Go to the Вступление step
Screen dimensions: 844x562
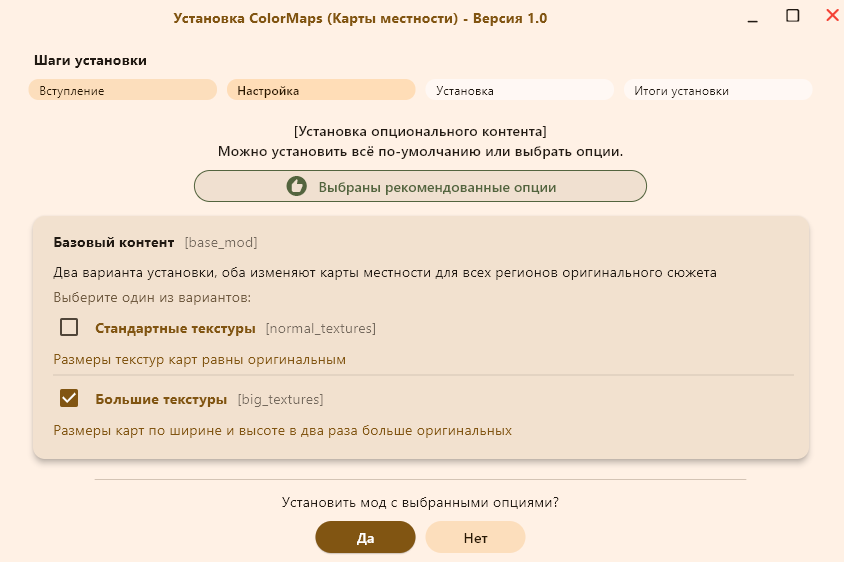coord(123,90)
